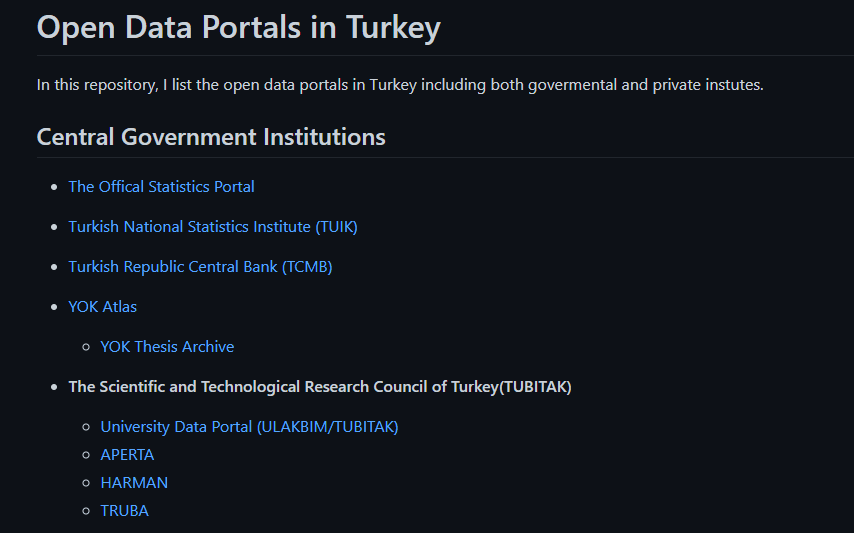Click the bullet beside YOK Atlas

[x=54, y=307]
